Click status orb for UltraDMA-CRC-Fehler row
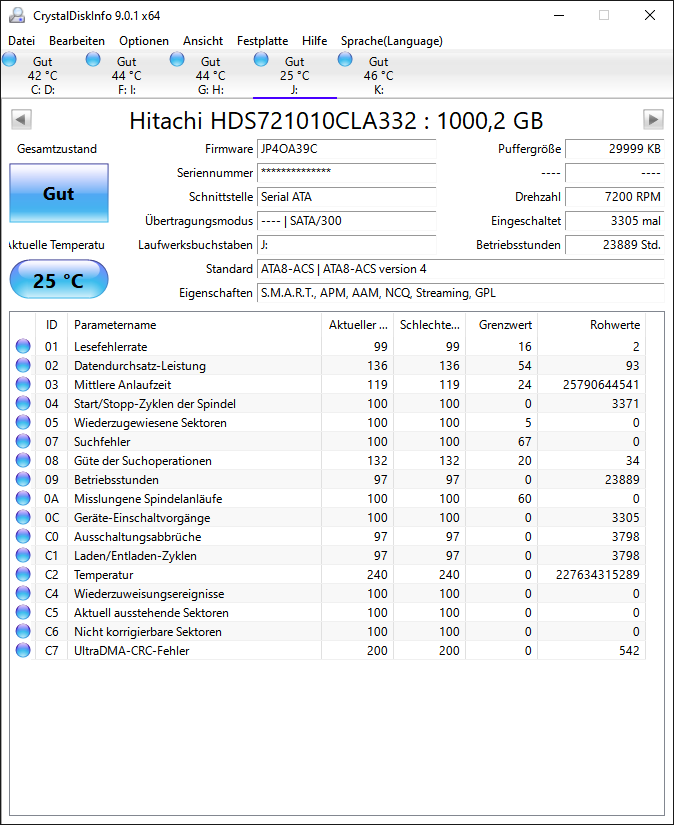This screenshot has height=825, width=674. [x=23, y=650]
